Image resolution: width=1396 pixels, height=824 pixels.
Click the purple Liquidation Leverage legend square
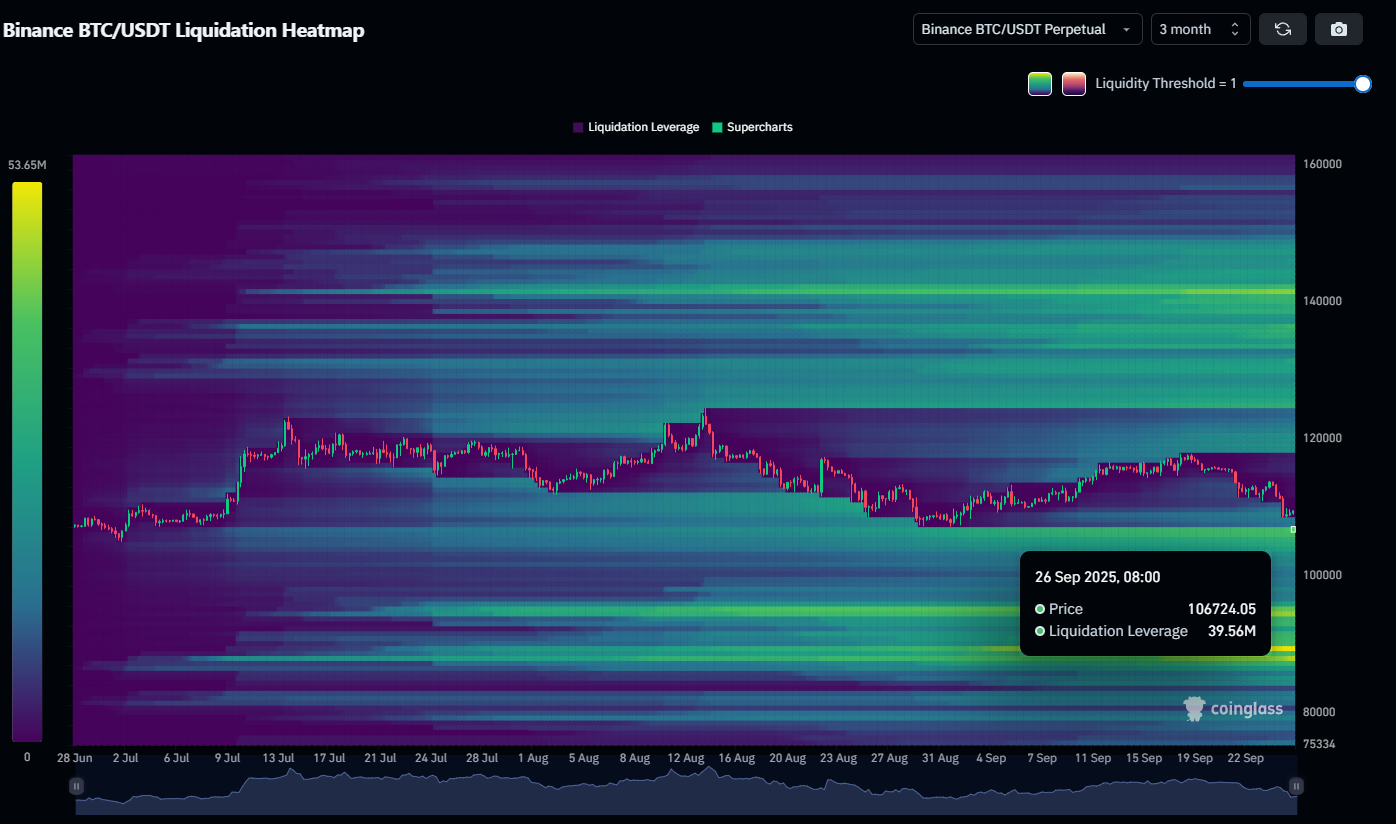(x=578, y=127)
